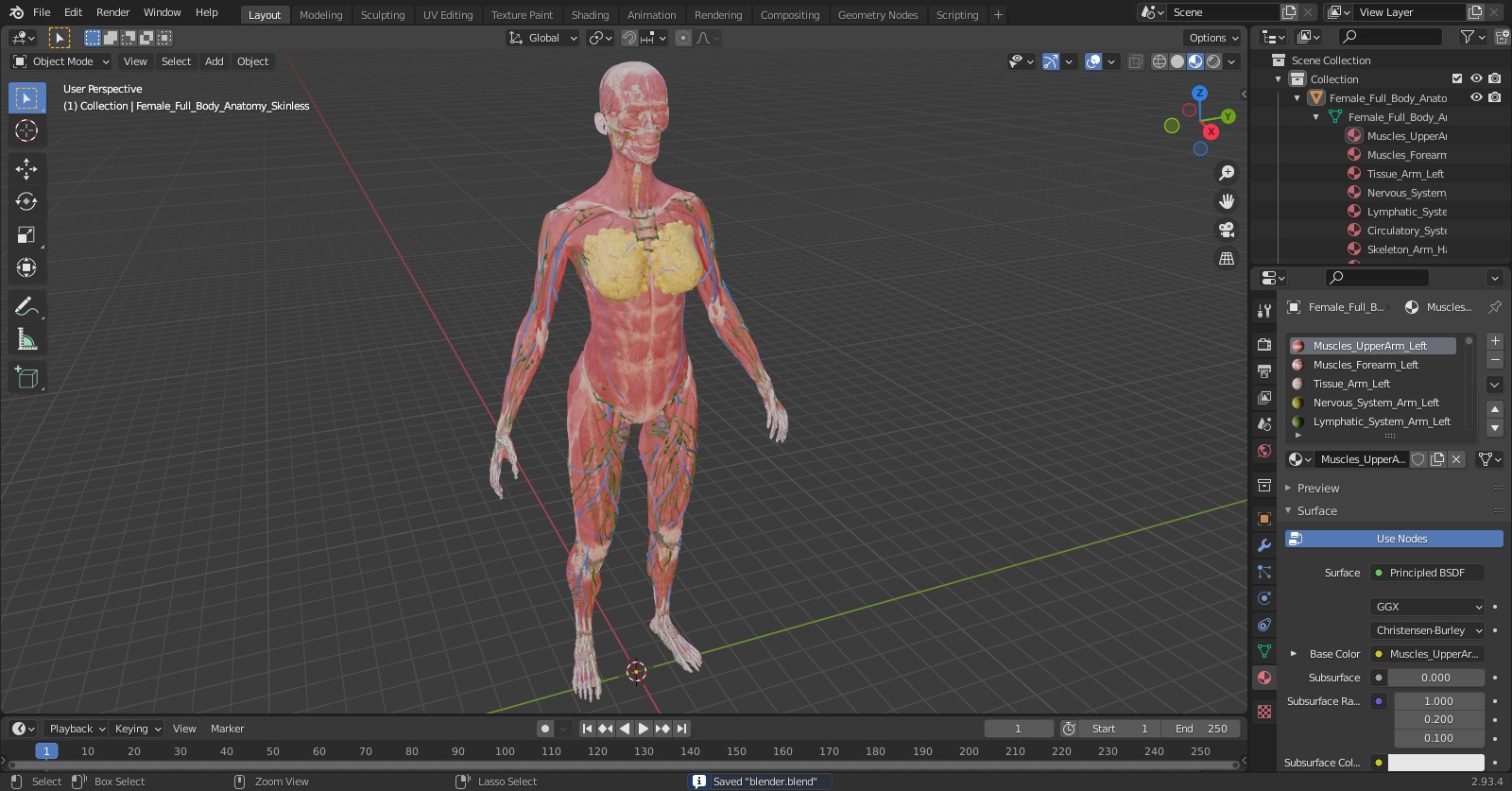
Task: Toggle camera view icon in viewport
Action: click(x=1227, y=230)
